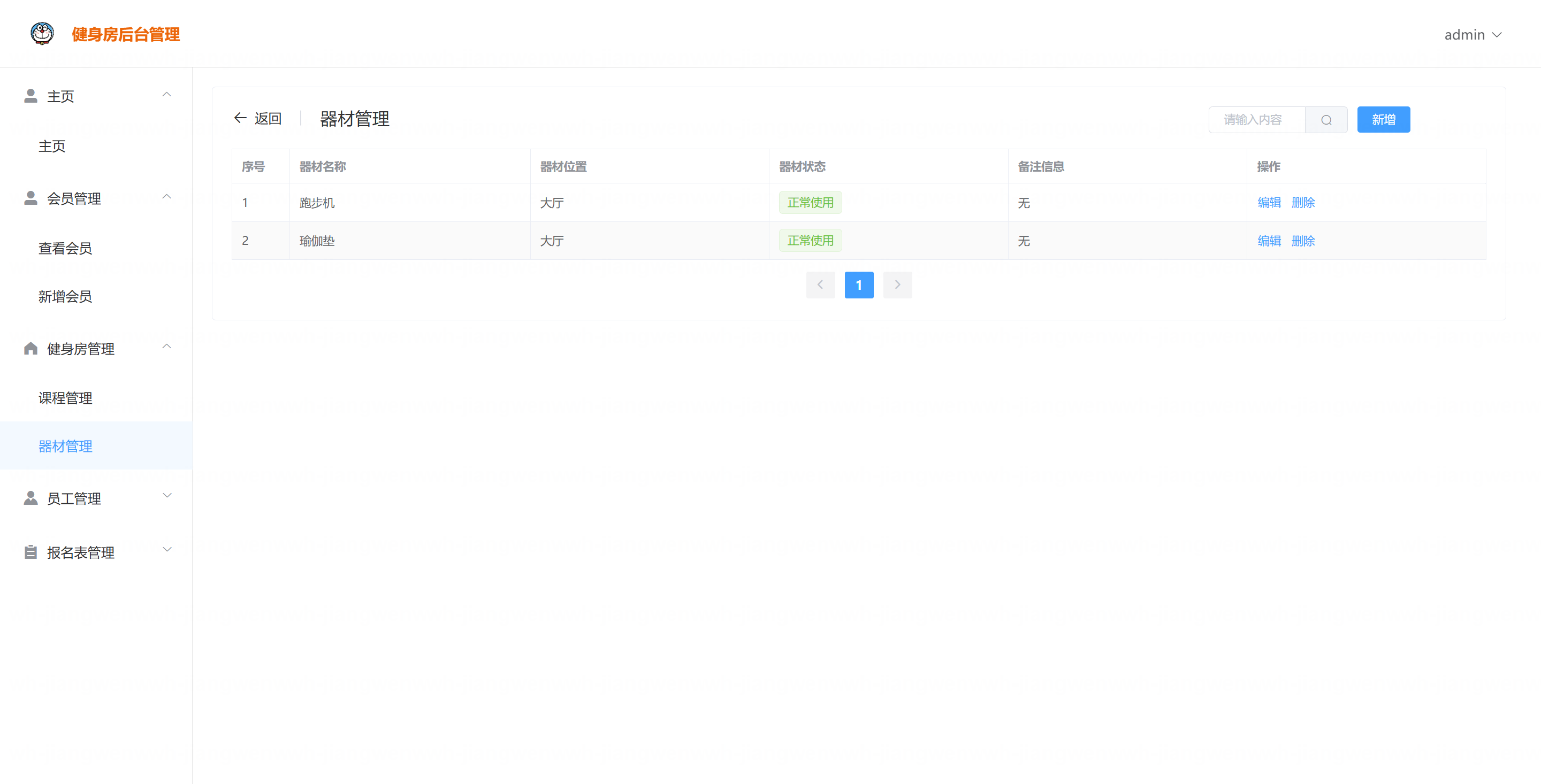Click the 员工管理 person icon

pyautogui.click(x=30, y=498)
